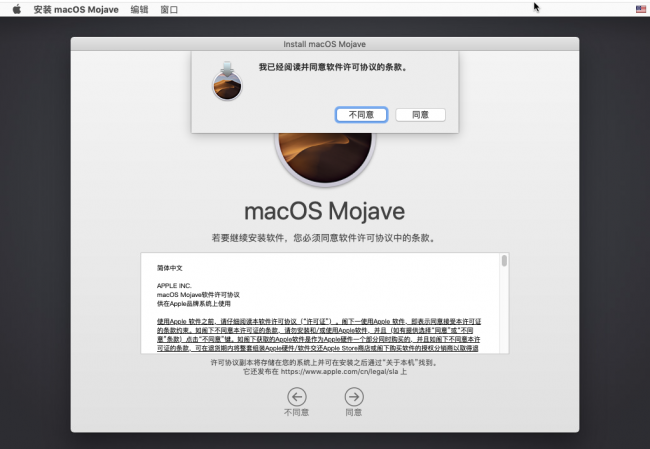This screenshot has width=650, height=449.
Task: Click the Install macOS Mojave window title
Action: [325, 44]
